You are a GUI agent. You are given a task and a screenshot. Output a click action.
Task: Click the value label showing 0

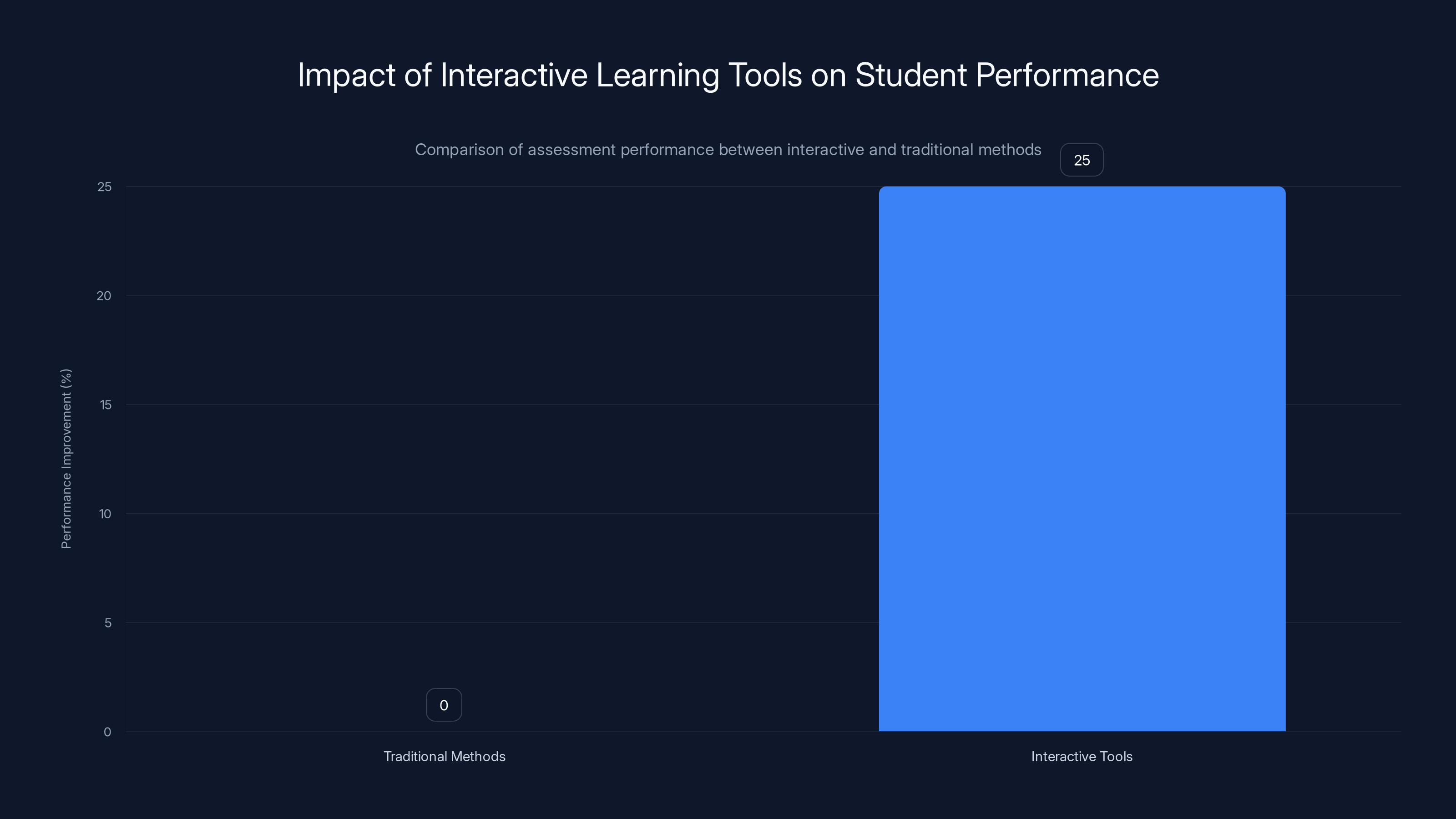coord(444,704)
